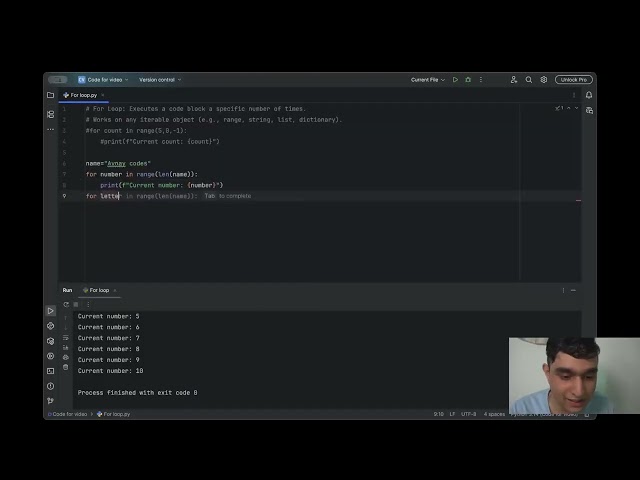Screen dimensions: 640x480
Task: Open Structure tool window icon
Action: (51, 114)
